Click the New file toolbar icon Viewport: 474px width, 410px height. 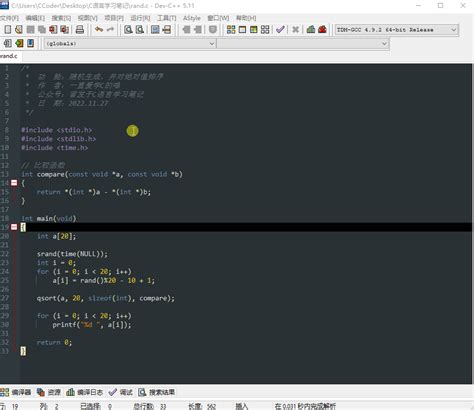pyautogui.click(x=7, y=30)
